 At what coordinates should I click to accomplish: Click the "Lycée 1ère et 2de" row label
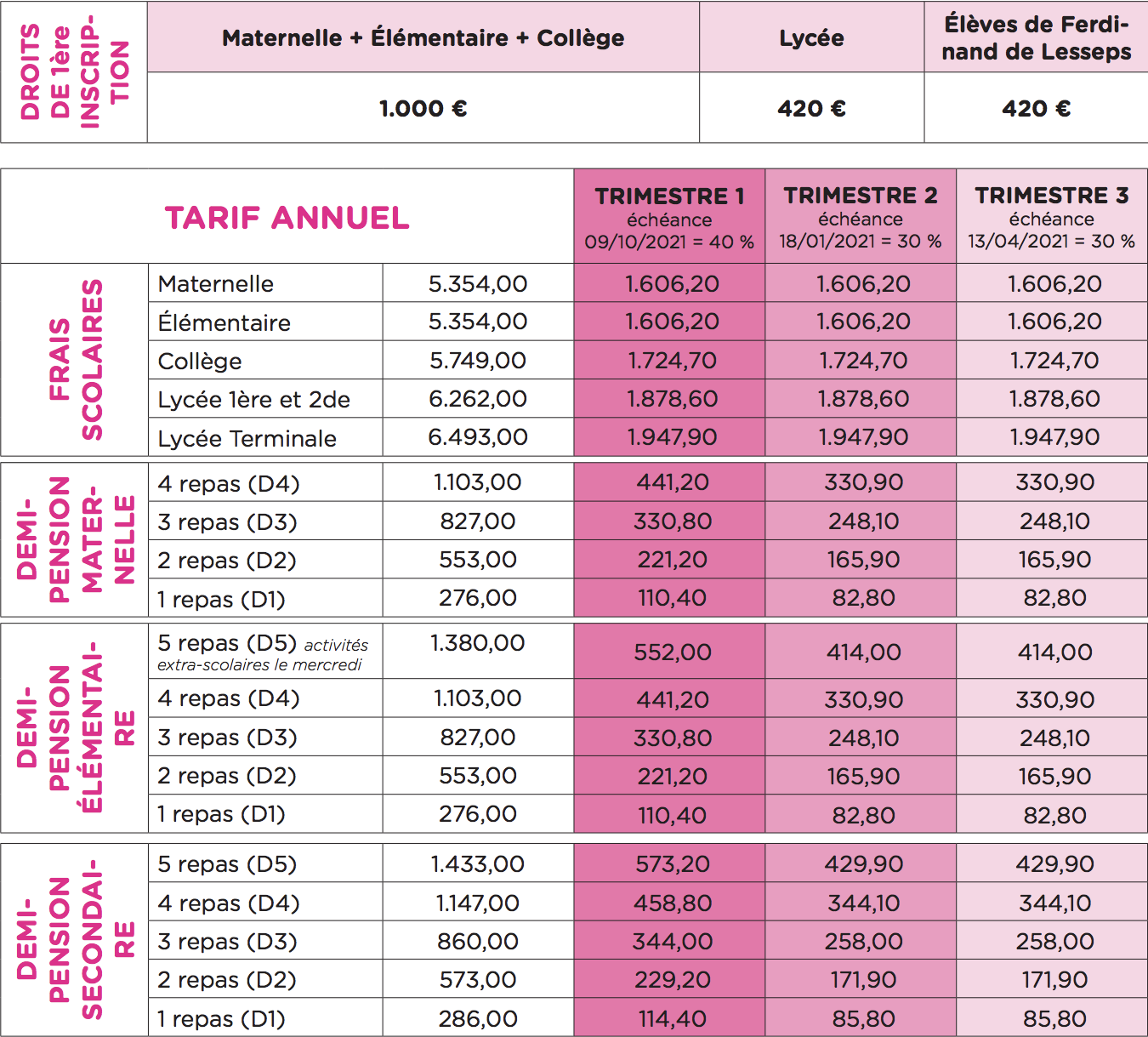coord(253,399)
